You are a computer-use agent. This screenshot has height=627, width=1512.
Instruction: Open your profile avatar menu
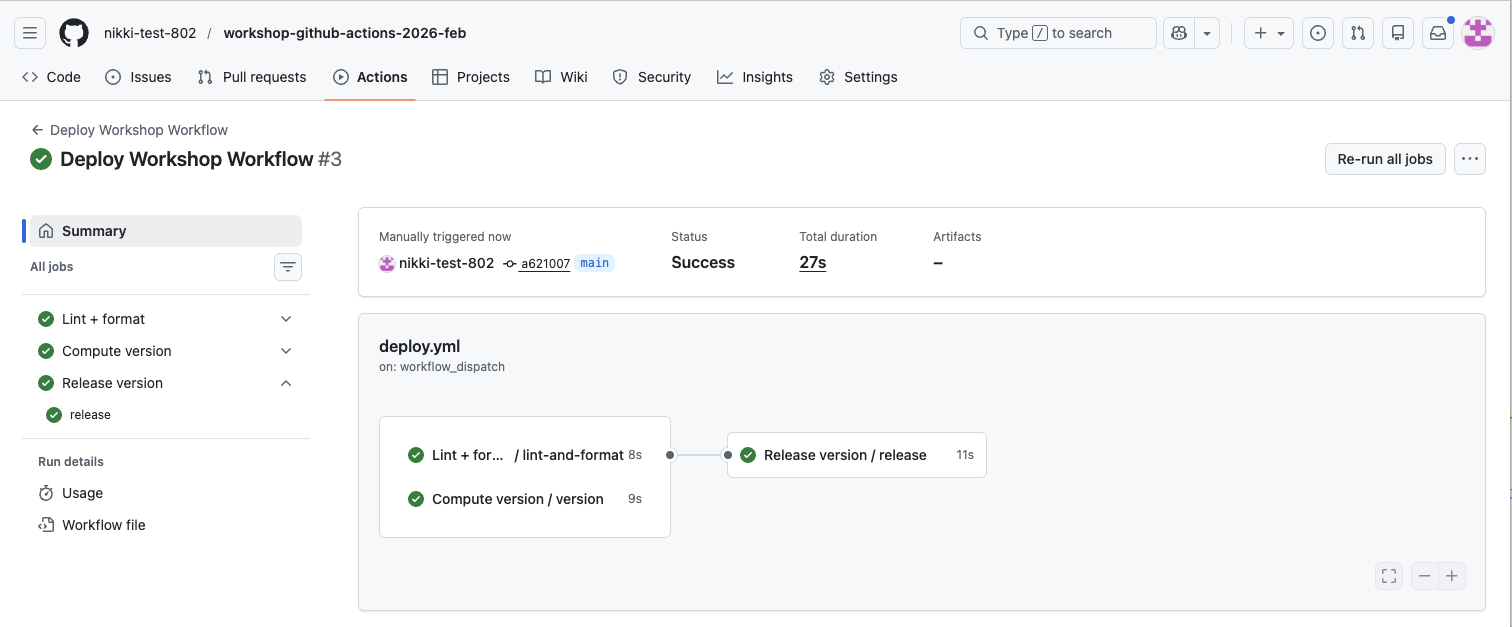[1477, 32]
